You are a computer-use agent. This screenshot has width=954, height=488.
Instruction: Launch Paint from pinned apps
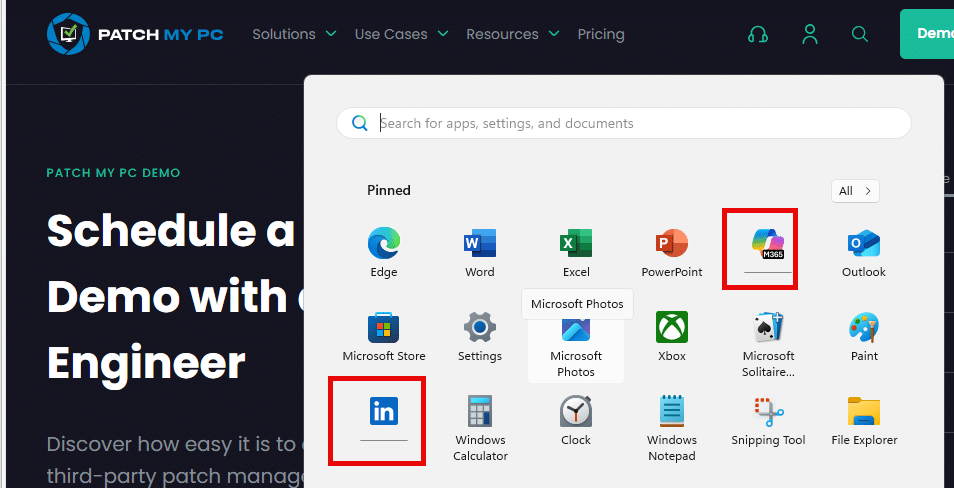[864, 336]
